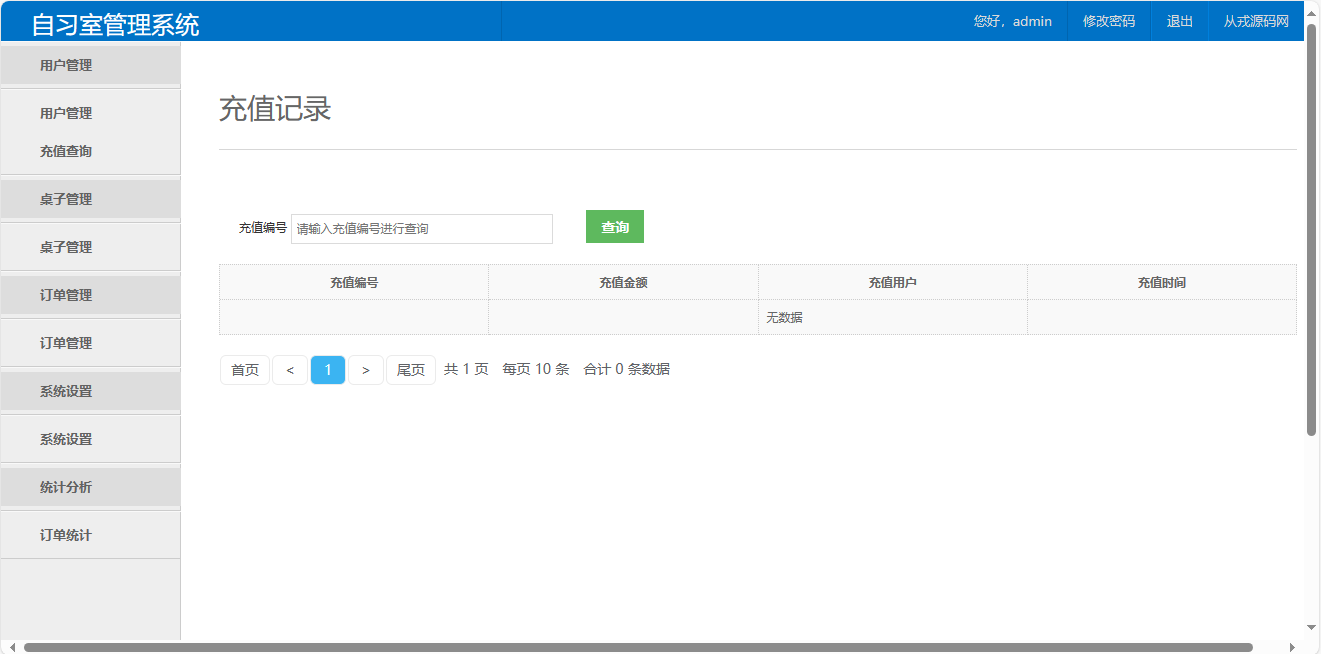The image size is (1321, 654).
Task: Click the vertical scrollbar down arrow
Action: click(x=1311, y=627)
